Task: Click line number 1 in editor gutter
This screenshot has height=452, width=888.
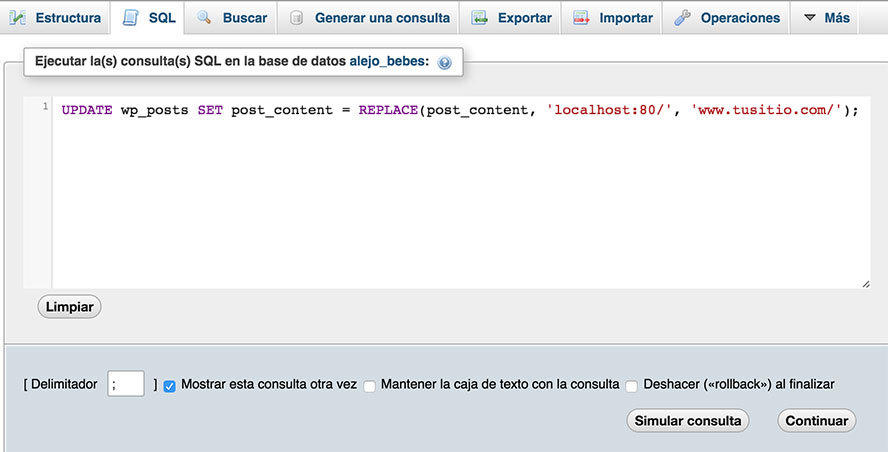Action: click(x=45, y=106)
